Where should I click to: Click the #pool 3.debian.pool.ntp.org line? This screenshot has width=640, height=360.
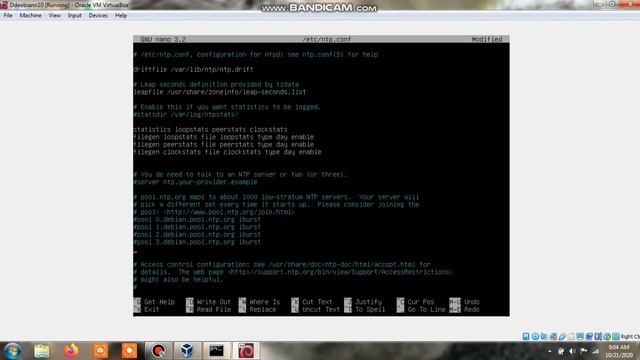point(197,242)
